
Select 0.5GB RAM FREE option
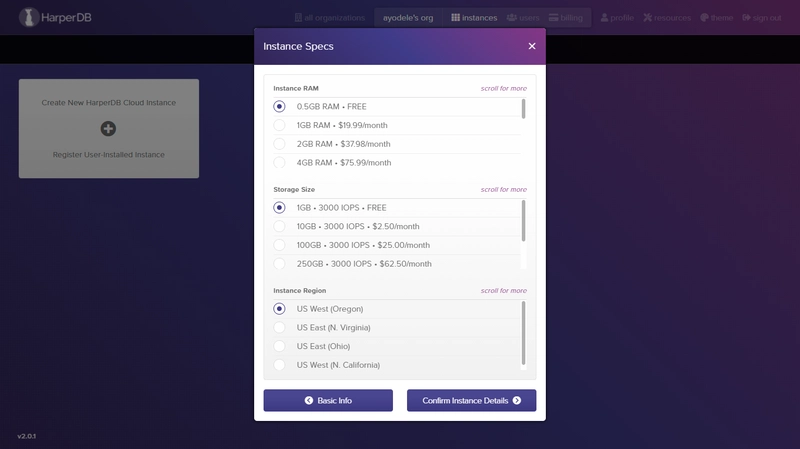[396, 107]
